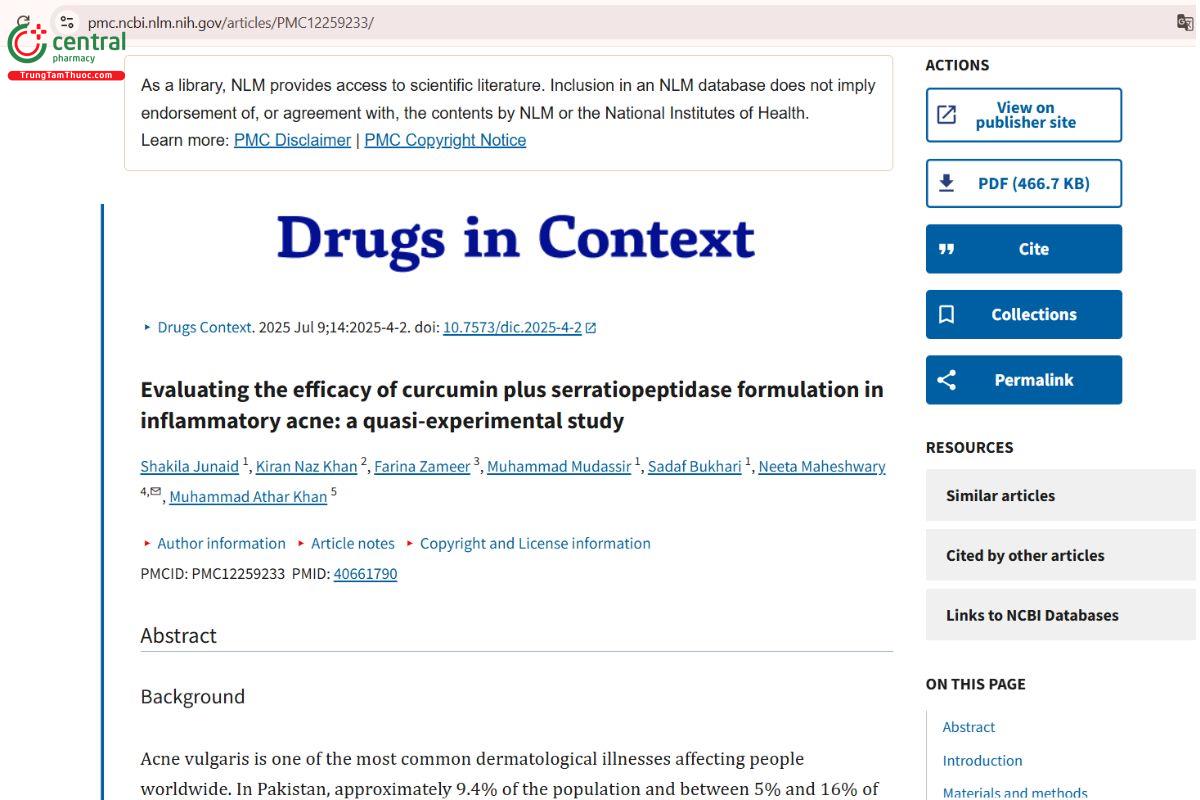Viewport: 1200px width, 800px height.
Task: Click the Drugs in Context journal banner
Action: (515, 240)
